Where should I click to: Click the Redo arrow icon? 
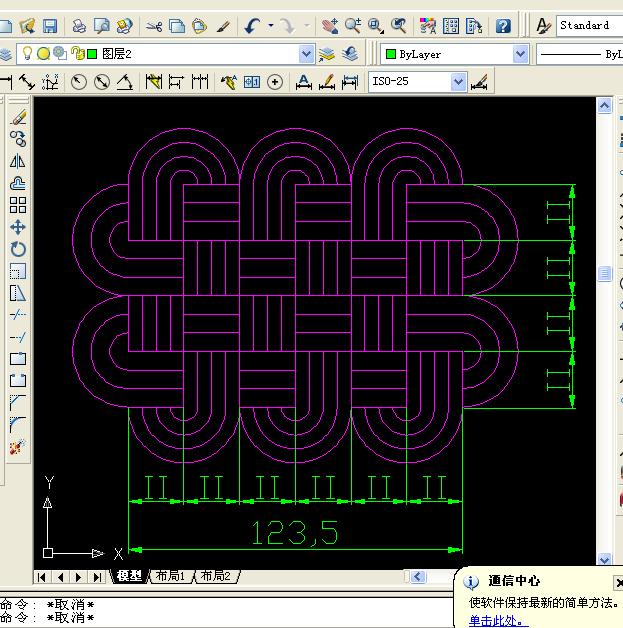click(287, 26)
